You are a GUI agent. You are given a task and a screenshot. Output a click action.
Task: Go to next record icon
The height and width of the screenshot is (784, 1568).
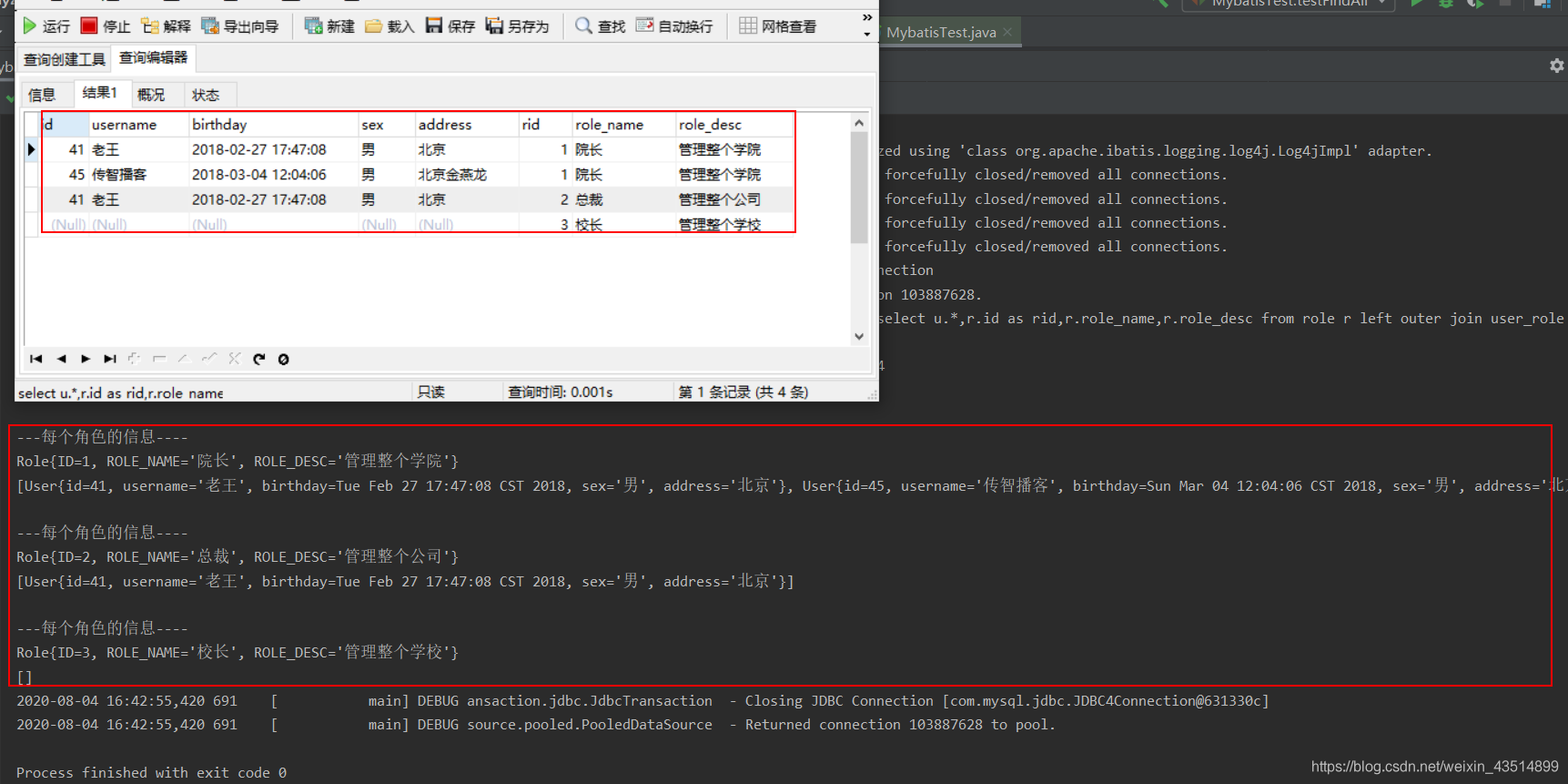[86, 359]
